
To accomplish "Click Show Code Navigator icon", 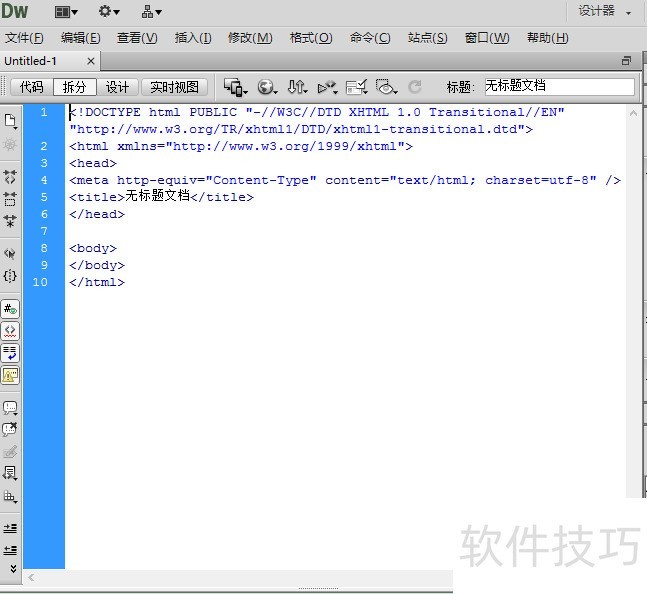I will [10, 144].
